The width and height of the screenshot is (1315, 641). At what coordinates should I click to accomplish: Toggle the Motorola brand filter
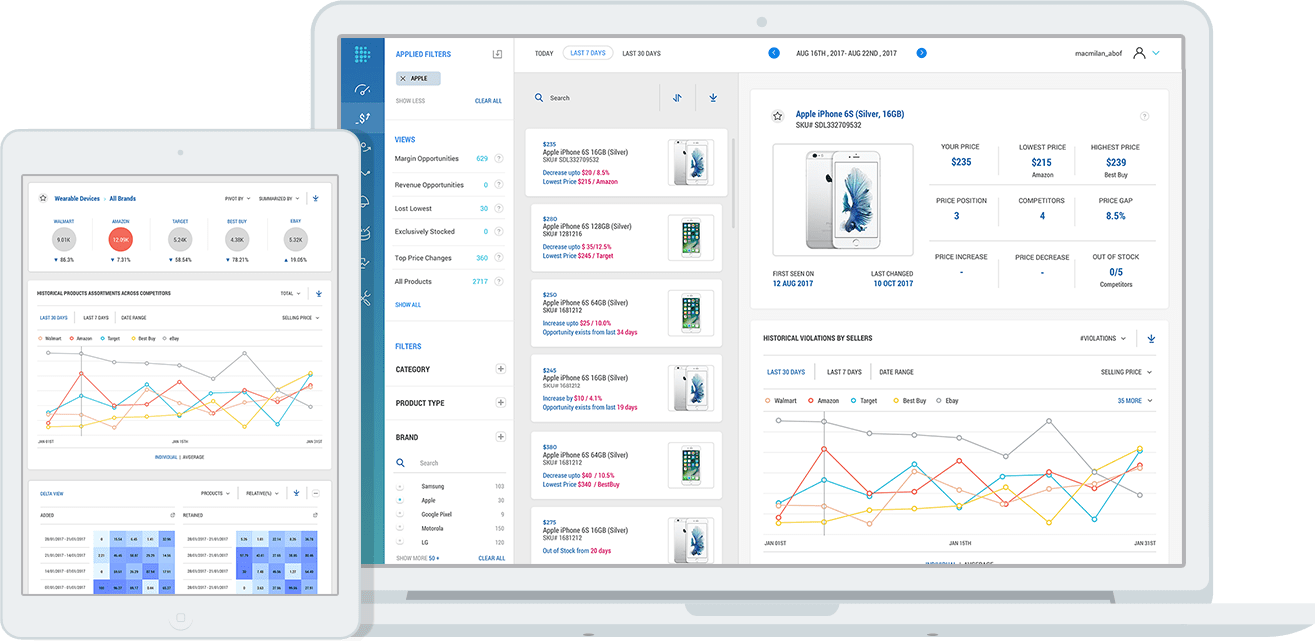tap(400, 528)
